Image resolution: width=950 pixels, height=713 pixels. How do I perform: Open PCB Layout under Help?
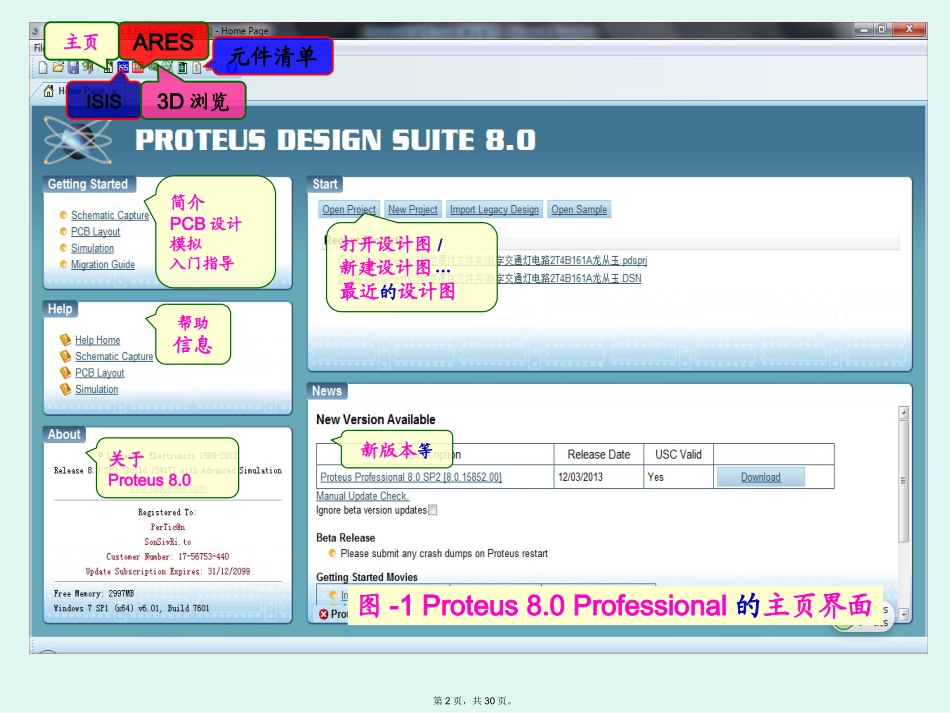click(x=99, y=373)
